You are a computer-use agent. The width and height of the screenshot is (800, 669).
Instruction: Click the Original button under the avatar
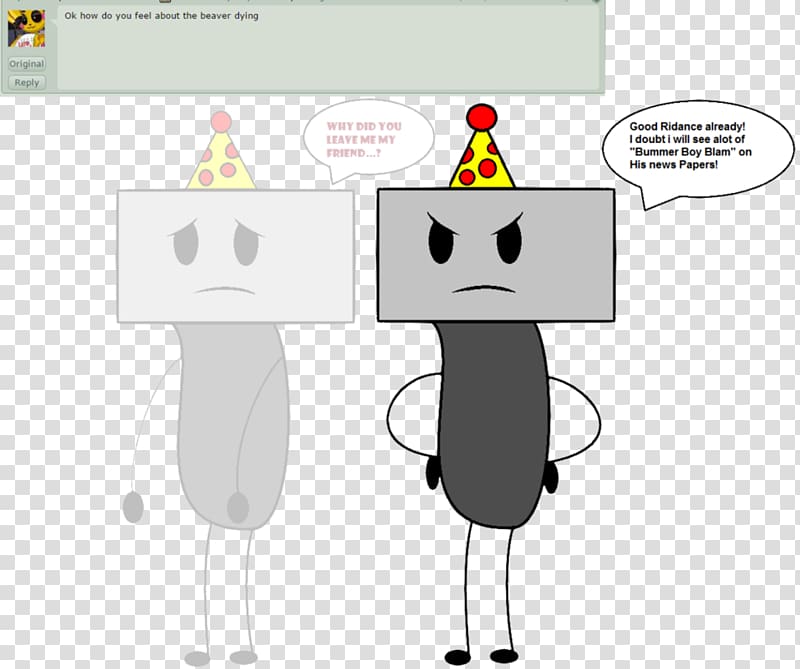point(27,64)
